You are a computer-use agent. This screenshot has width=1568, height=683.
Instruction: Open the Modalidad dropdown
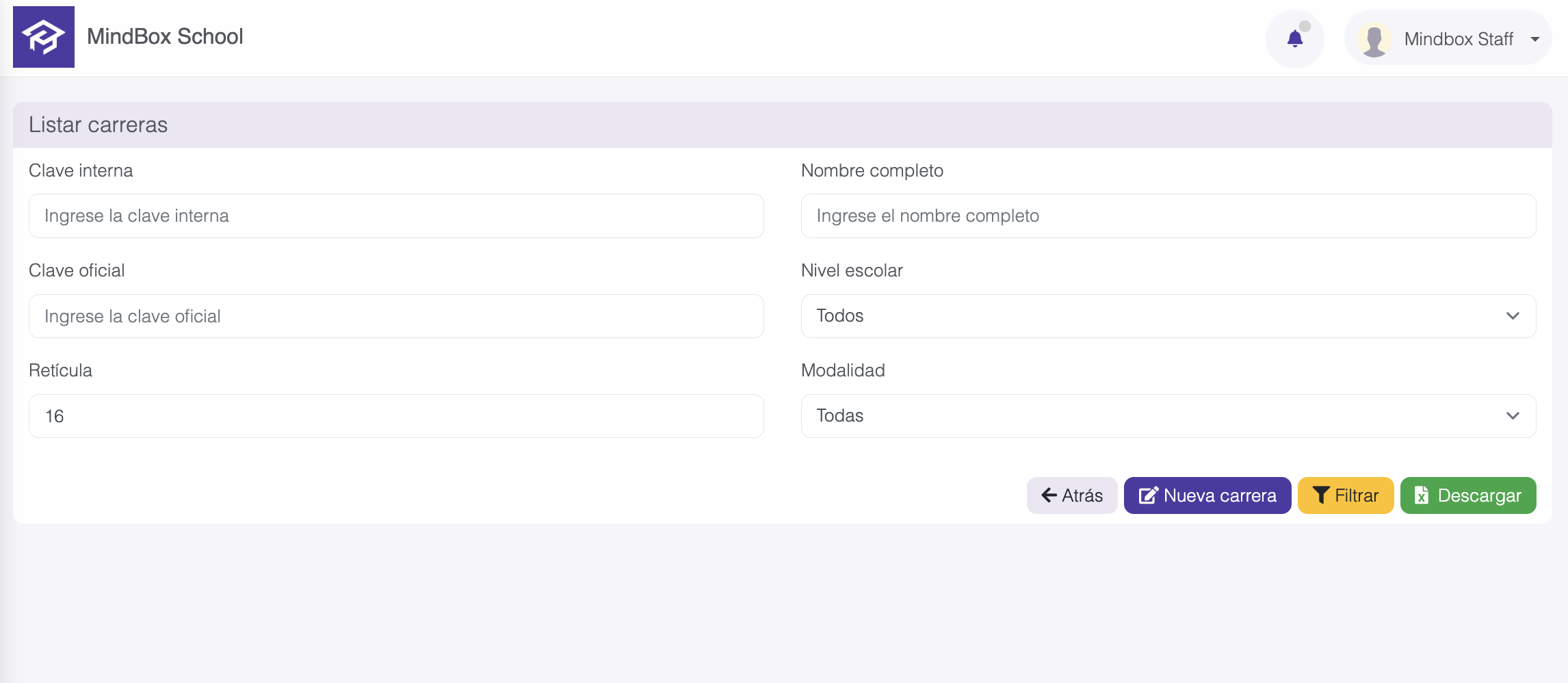point(1168,416)
